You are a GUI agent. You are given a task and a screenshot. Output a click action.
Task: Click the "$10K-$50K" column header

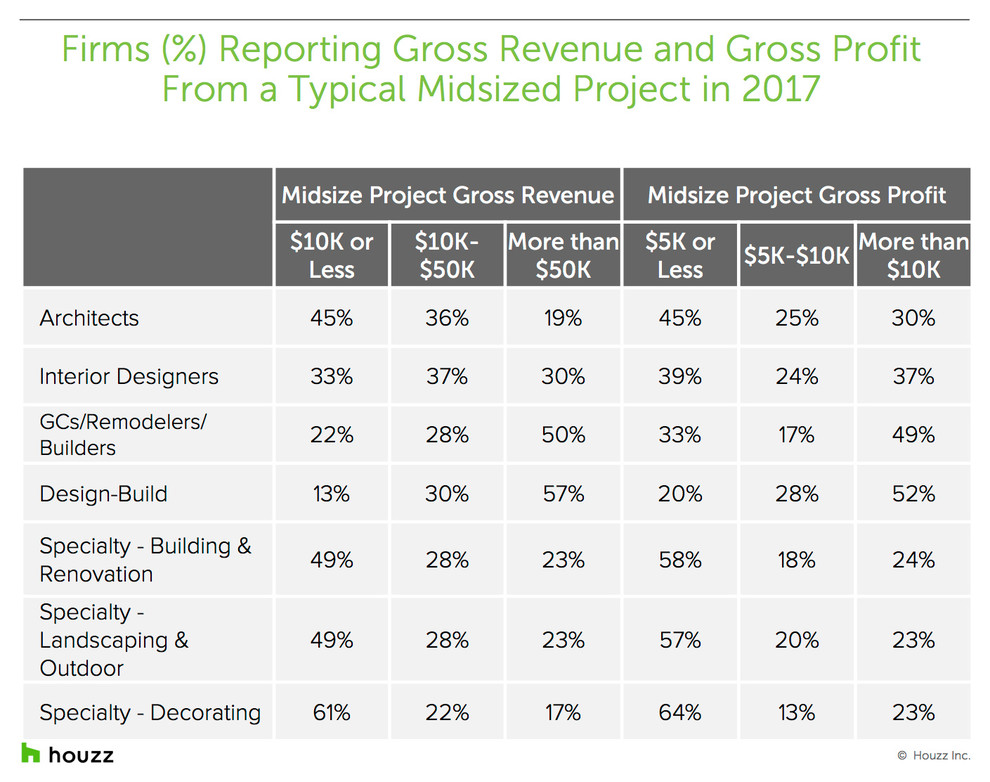446,256
